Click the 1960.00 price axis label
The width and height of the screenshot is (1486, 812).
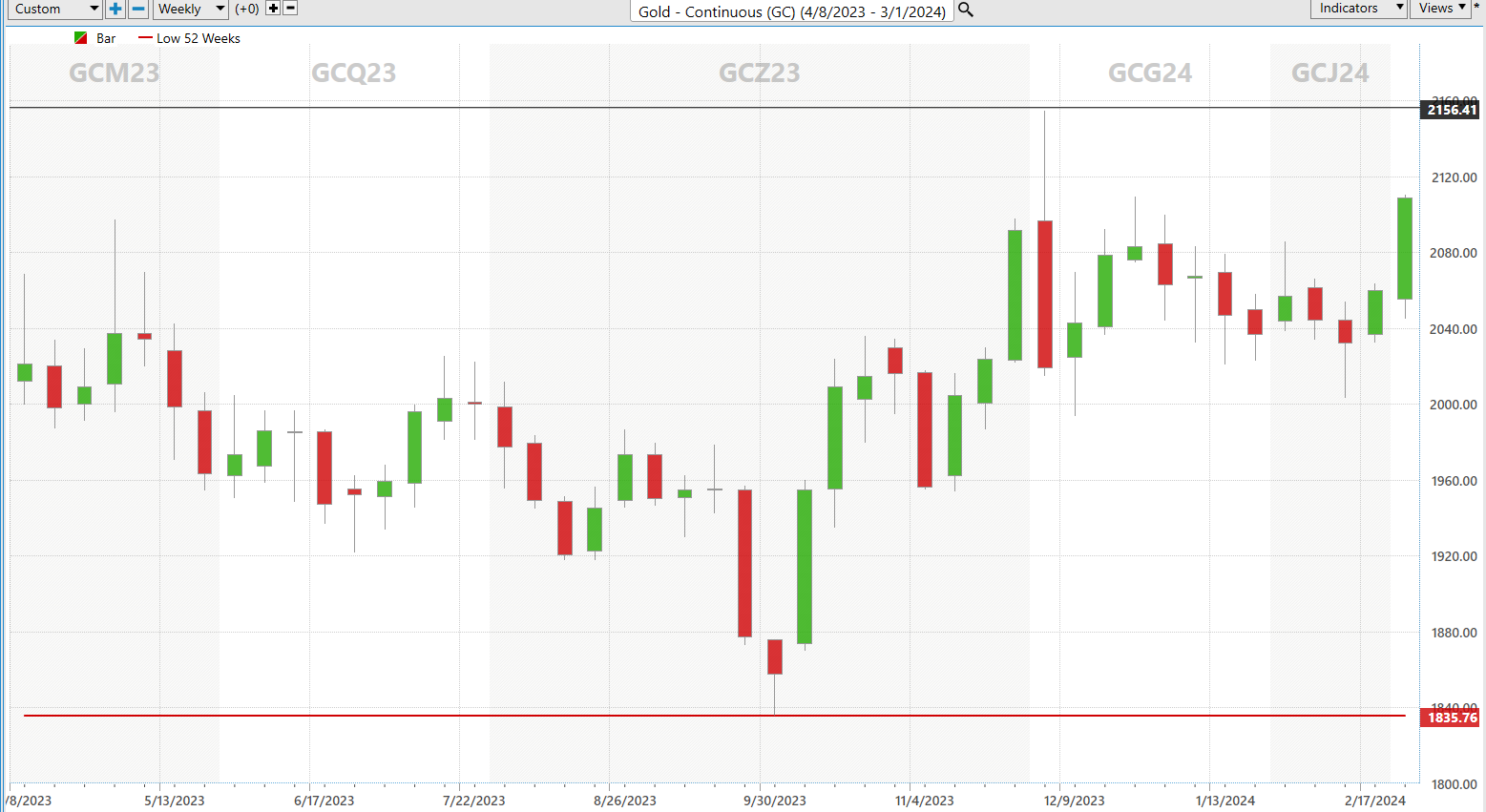1454,481
